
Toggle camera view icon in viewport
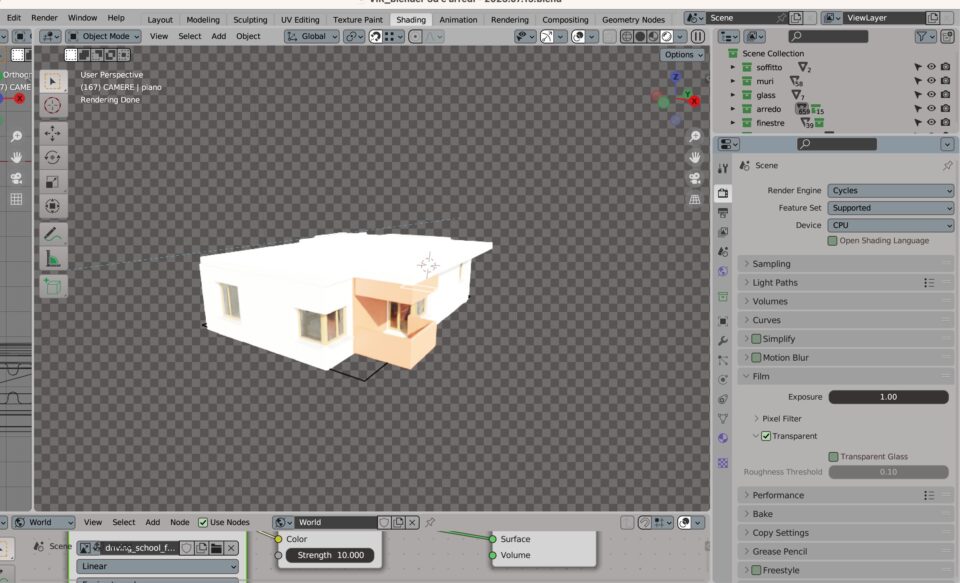click(695, 178)
